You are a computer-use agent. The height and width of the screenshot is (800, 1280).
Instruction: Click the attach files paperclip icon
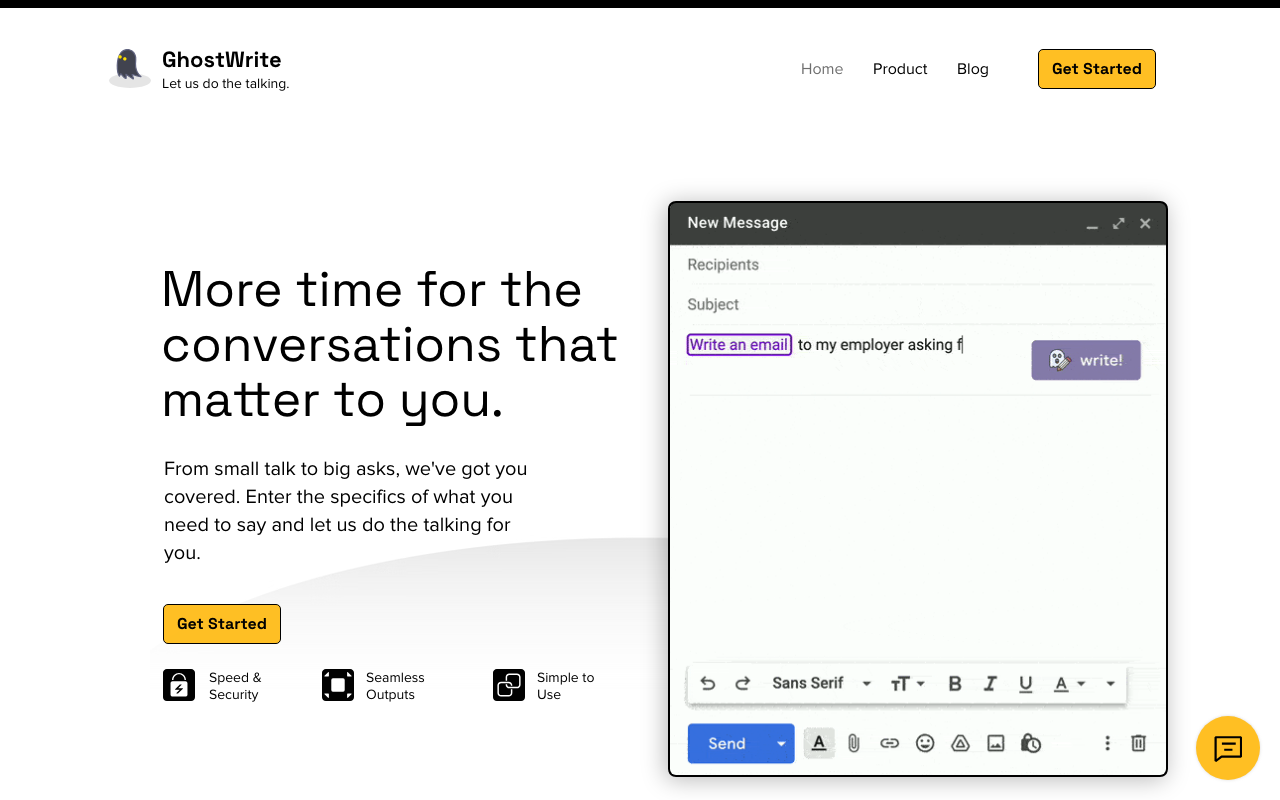pos(853,743)
